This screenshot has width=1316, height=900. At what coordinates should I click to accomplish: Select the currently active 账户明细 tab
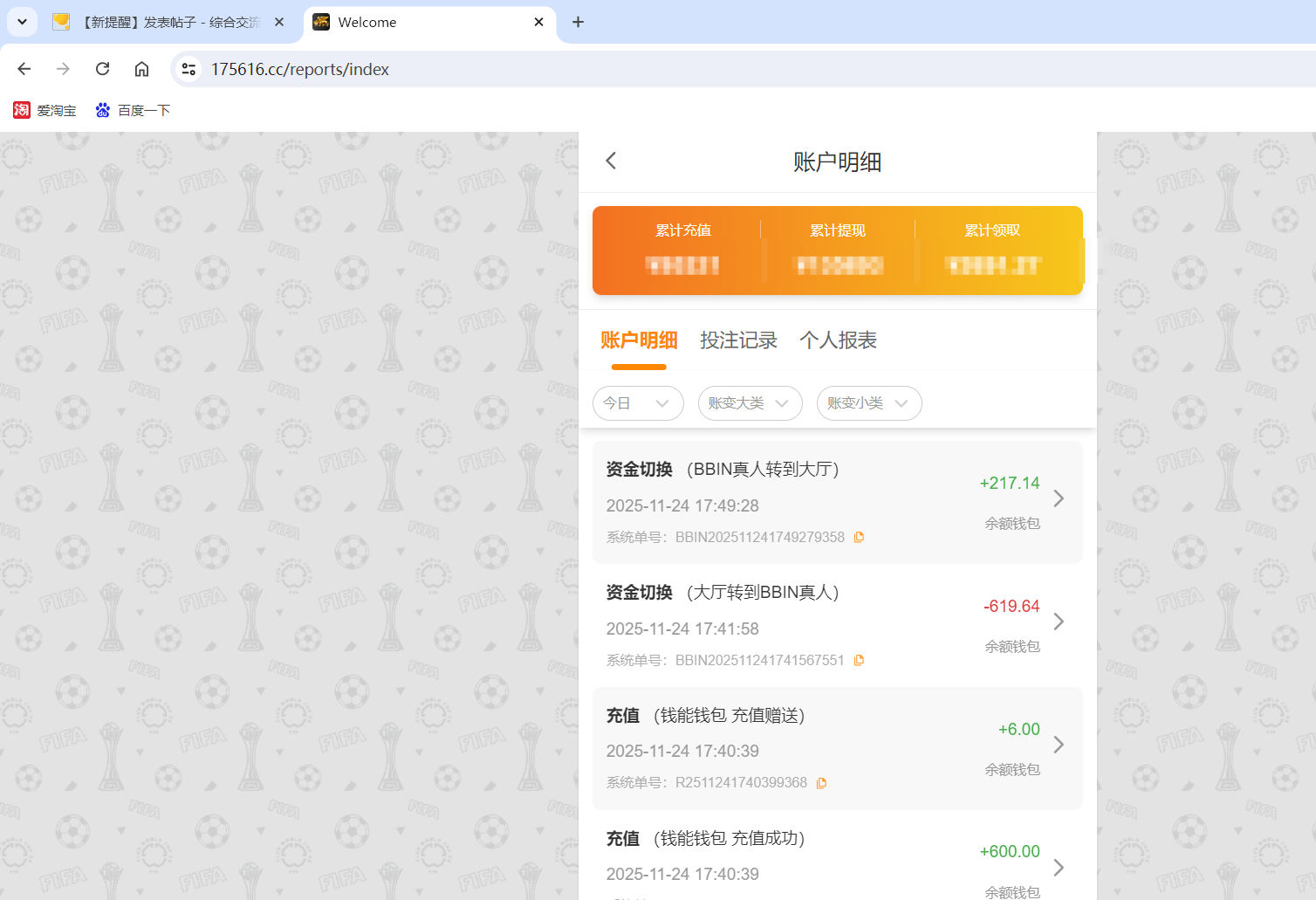pos(640,340)
